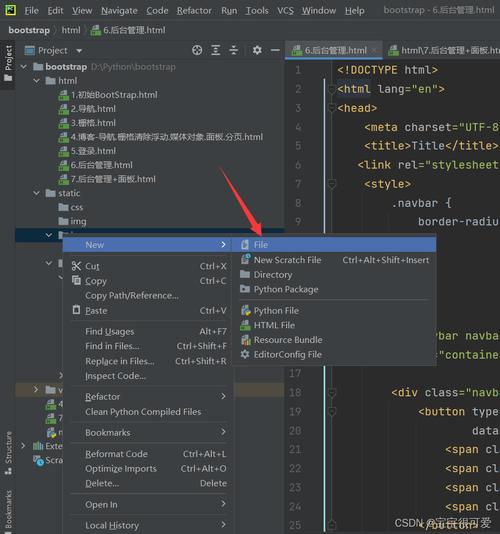500x534 pixels.
Task: Click the locate/select opened file crosshair icon
Action: coord(197,50)
